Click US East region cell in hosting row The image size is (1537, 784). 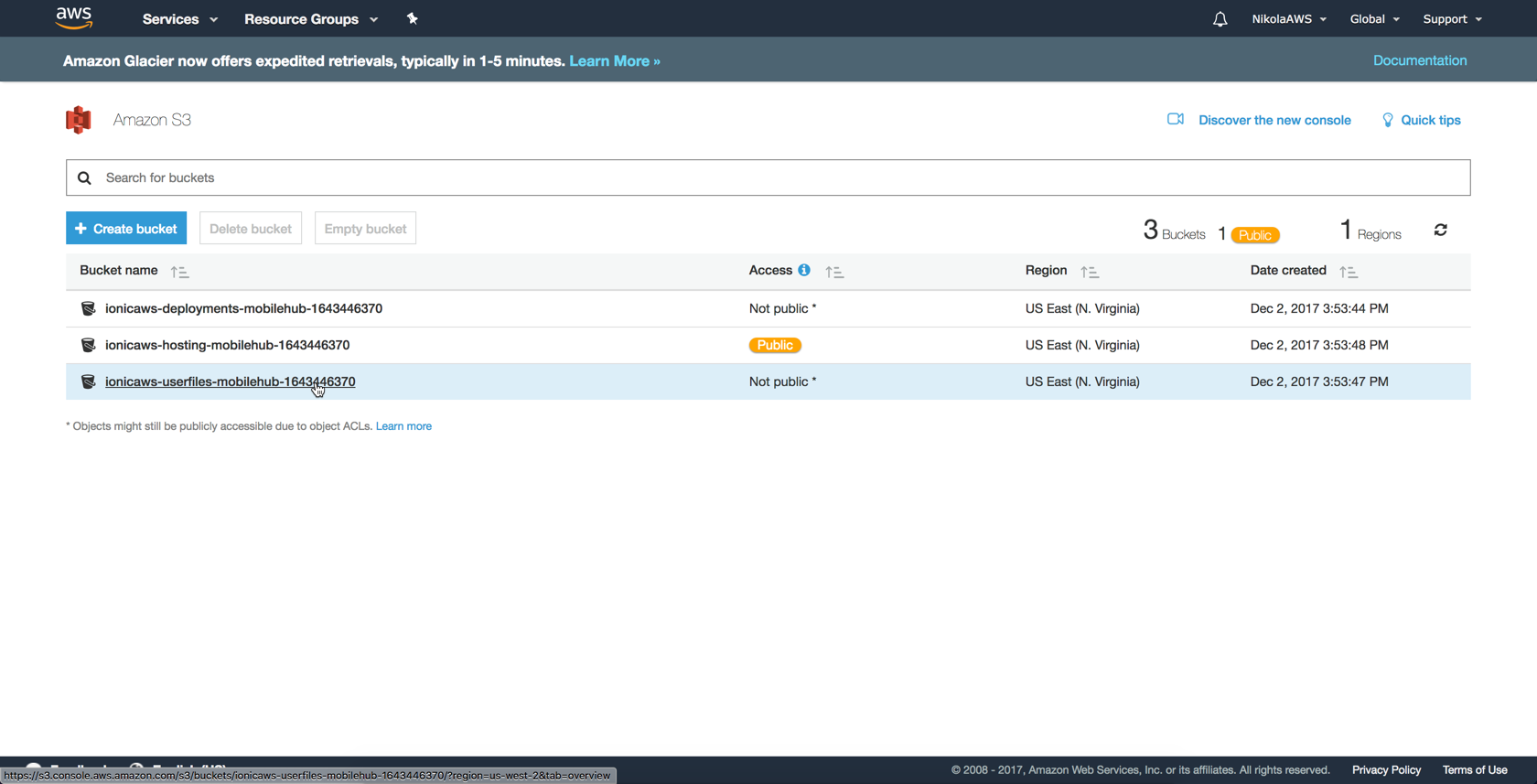1082,345
